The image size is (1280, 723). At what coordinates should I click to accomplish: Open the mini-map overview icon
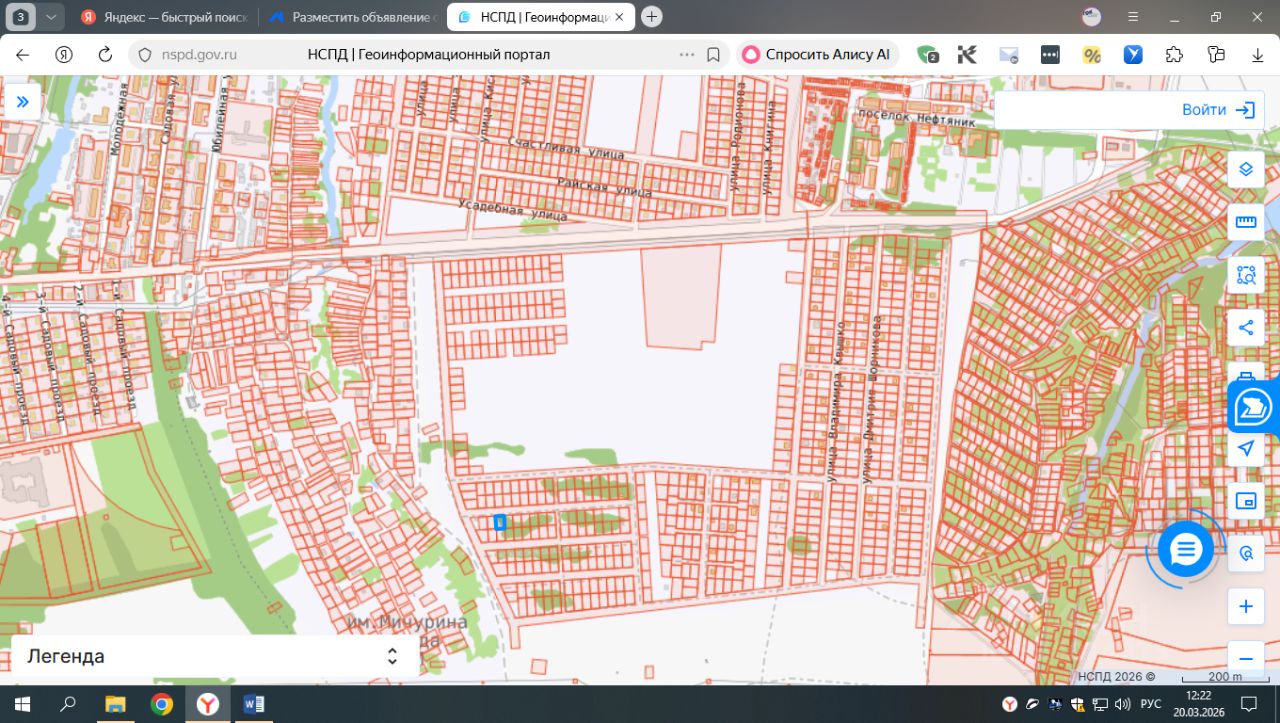tap(1246, 500)
